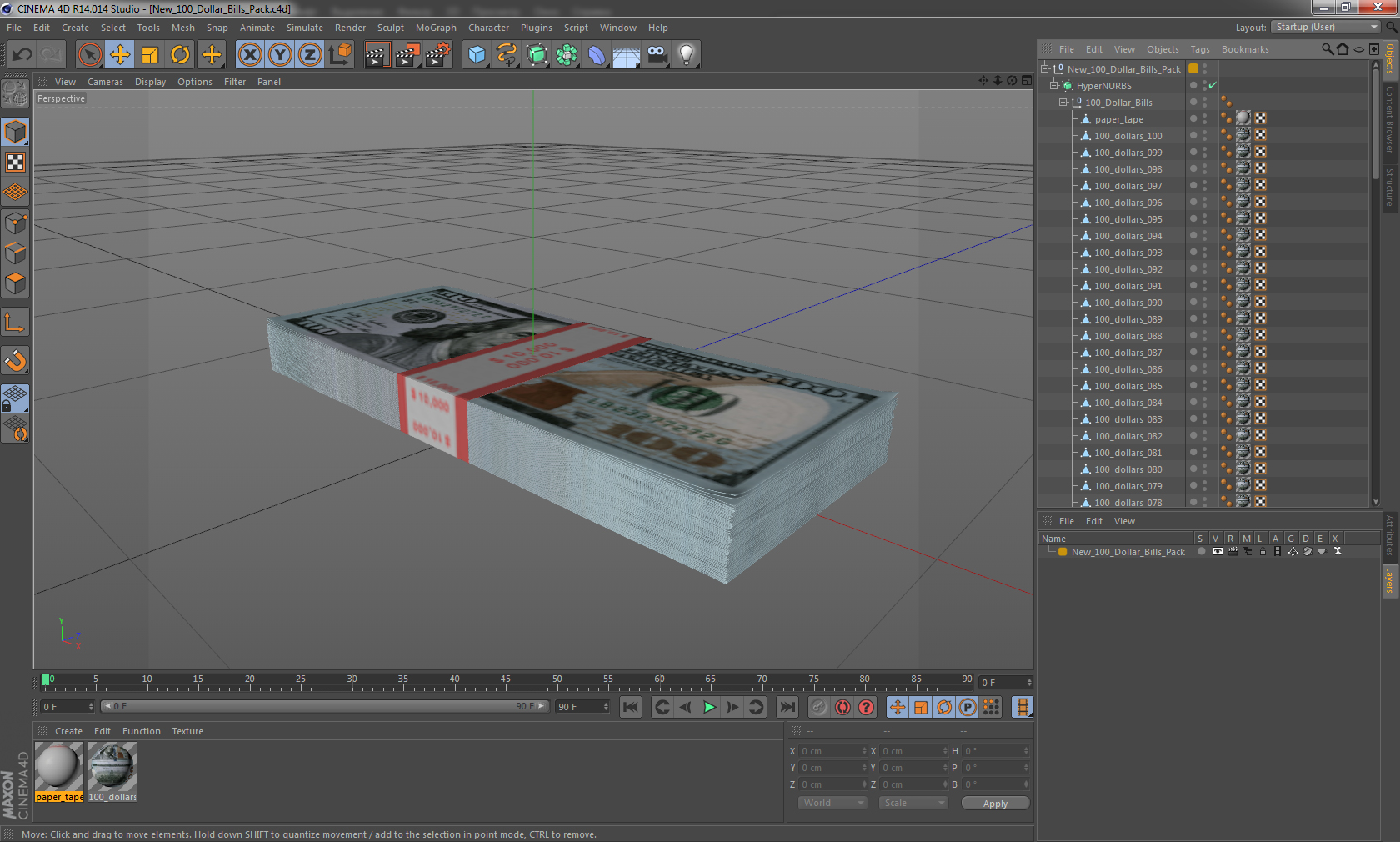This screenshot has height=842, width=1400.
Task: Switch to Texture mode icon
Action: tap(15, 163)
